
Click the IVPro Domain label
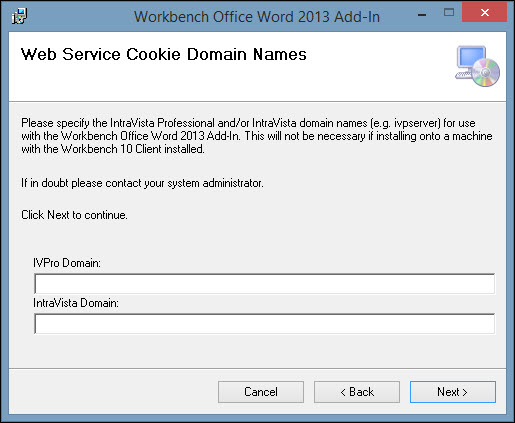coord(67,263)
